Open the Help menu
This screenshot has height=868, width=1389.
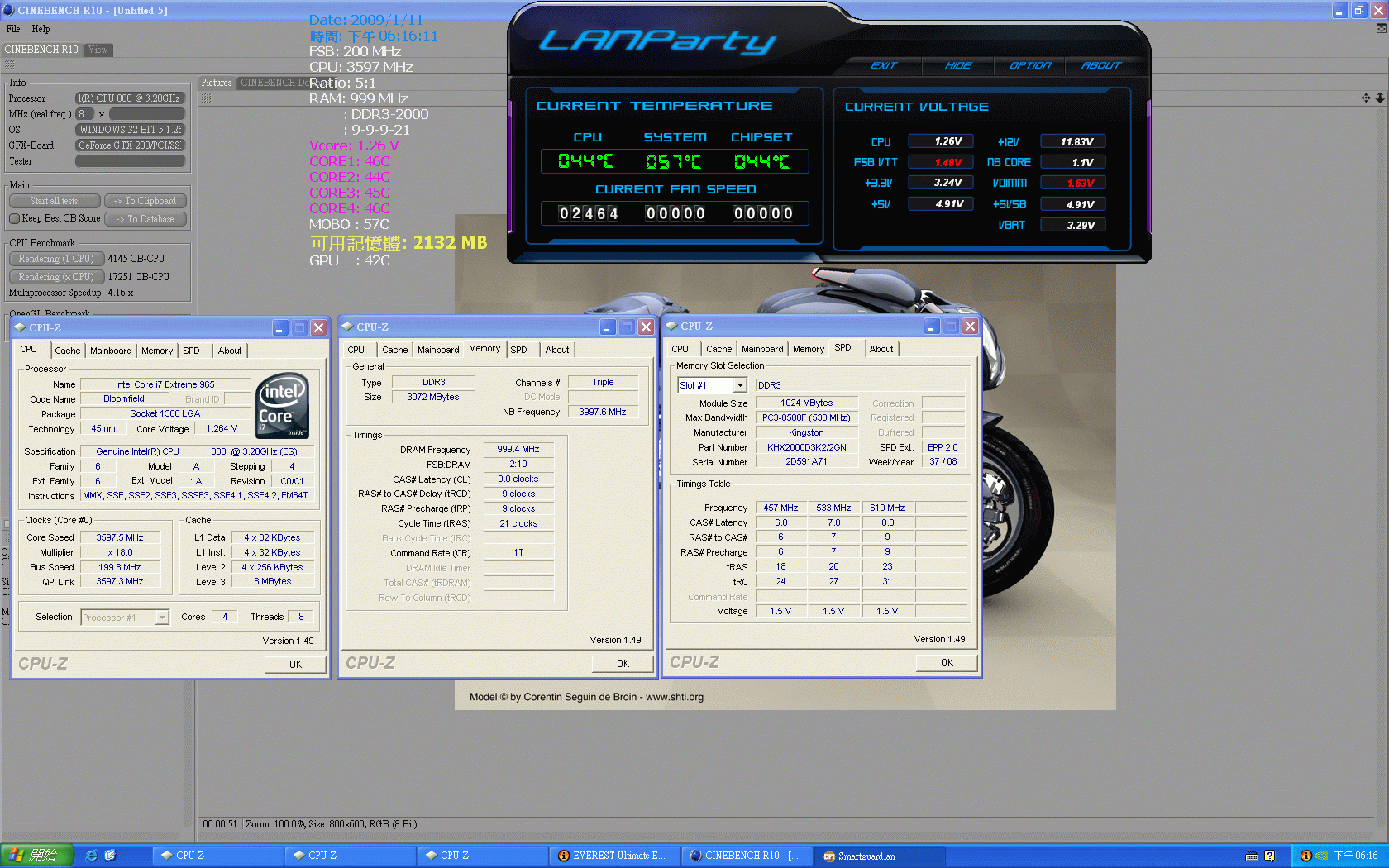click(x=41, y=29)
